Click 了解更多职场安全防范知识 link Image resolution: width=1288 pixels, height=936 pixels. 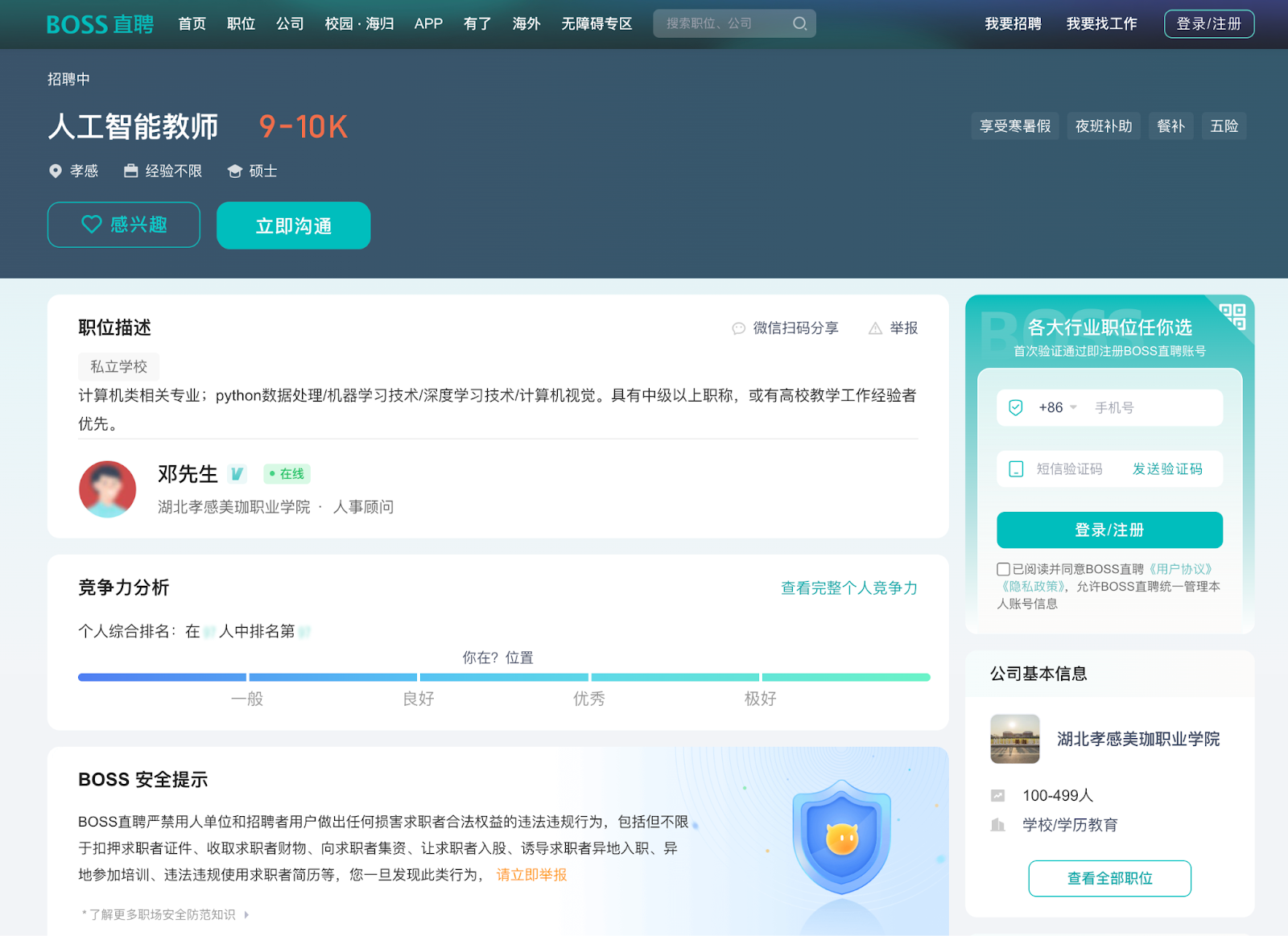pos(162,914)
